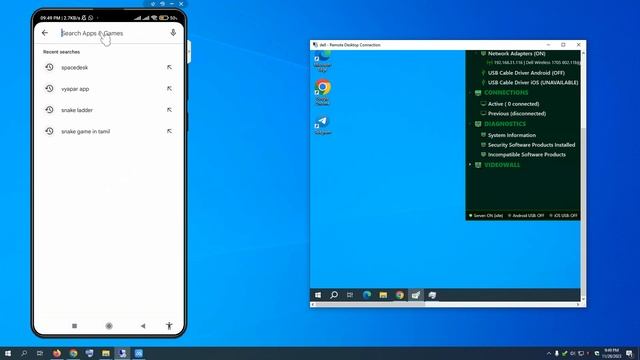Screen dimensions: 640x360
Task: Open Task View in remote desktop taskbar
Action: (x=350, y=295)
